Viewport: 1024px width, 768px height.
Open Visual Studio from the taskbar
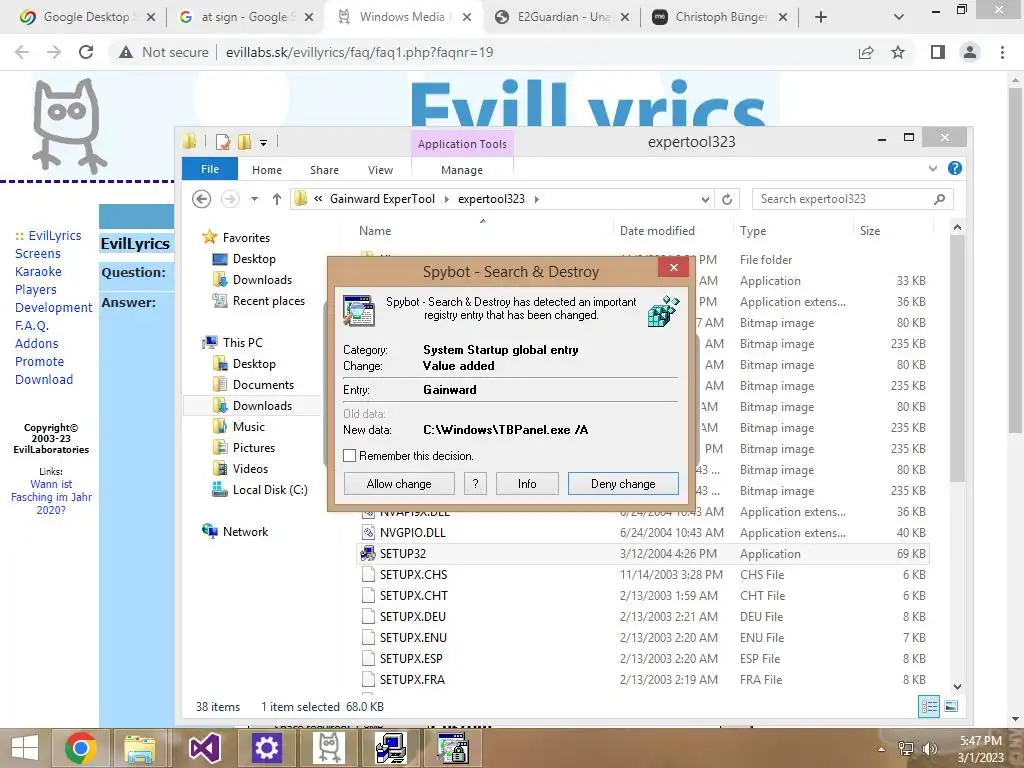coord(204,748)
